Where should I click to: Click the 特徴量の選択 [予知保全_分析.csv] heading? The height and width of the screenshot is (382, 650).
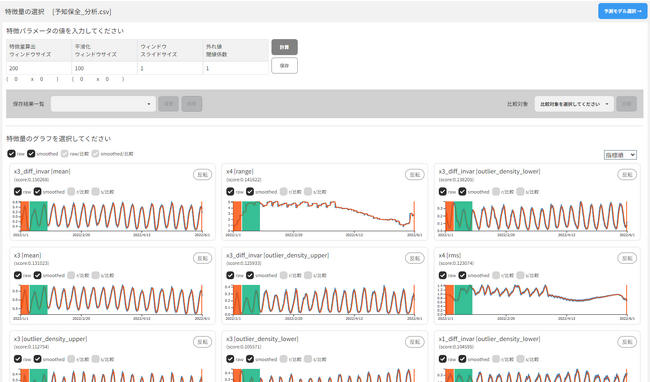coord(58,12)
